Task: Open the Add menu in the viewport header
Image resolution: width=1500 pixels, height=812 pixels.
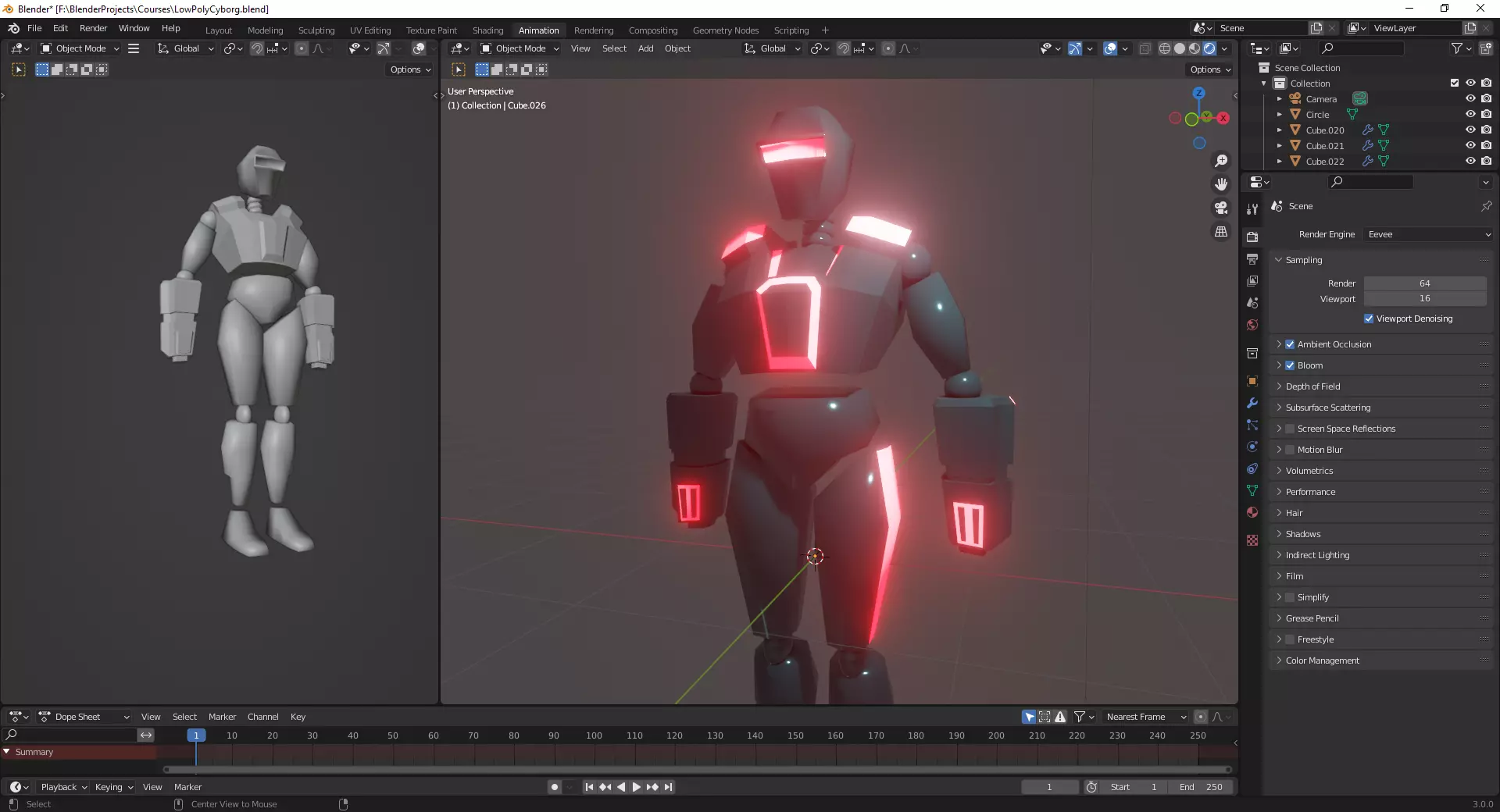Action: click(x=646, y=48)
